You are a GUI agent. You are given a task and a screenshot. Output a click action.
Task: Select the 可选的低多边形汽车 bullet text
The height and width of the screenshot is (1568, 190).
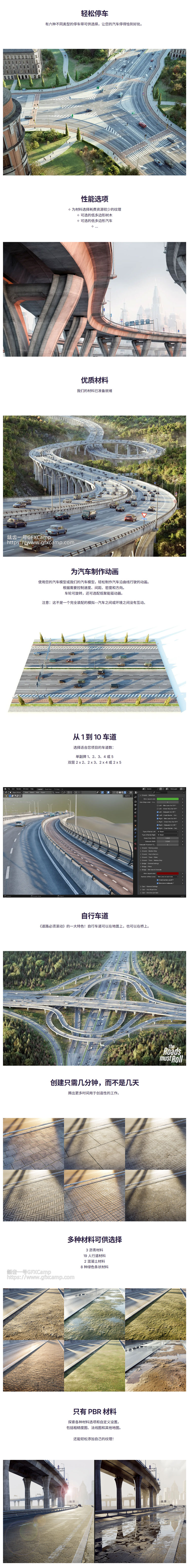coord(96,221)
